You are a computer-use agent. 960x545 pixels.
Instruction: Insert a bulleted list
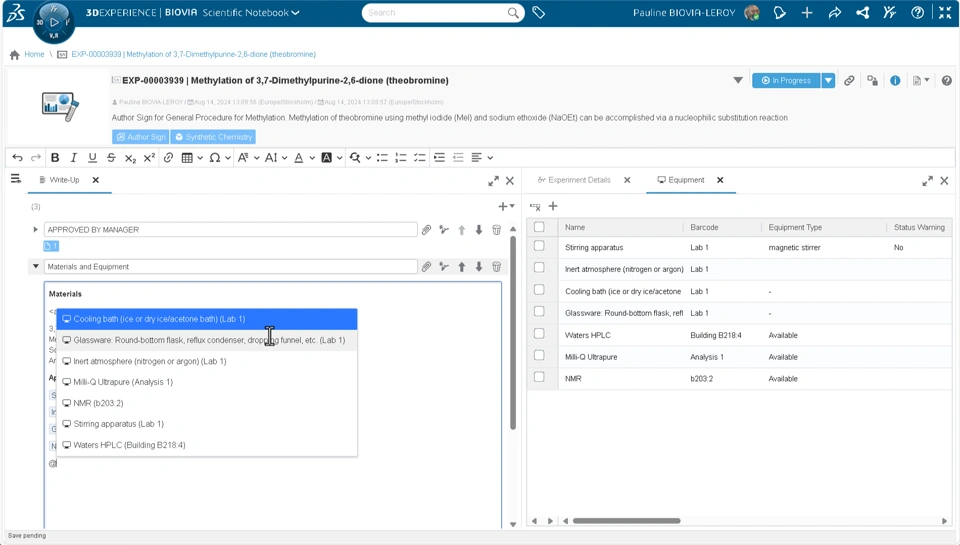382,158
